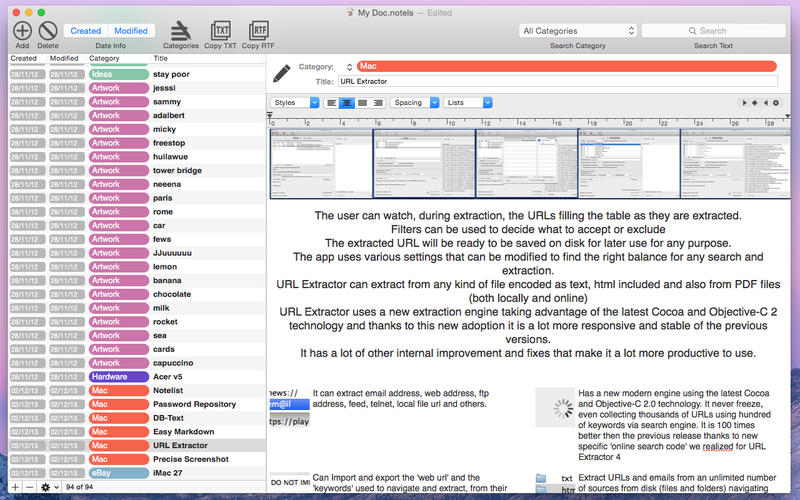The width and height of the screenshot is (800, 500).
Task: Click the search magnifier icon
Action: click(x=692, y=31)
